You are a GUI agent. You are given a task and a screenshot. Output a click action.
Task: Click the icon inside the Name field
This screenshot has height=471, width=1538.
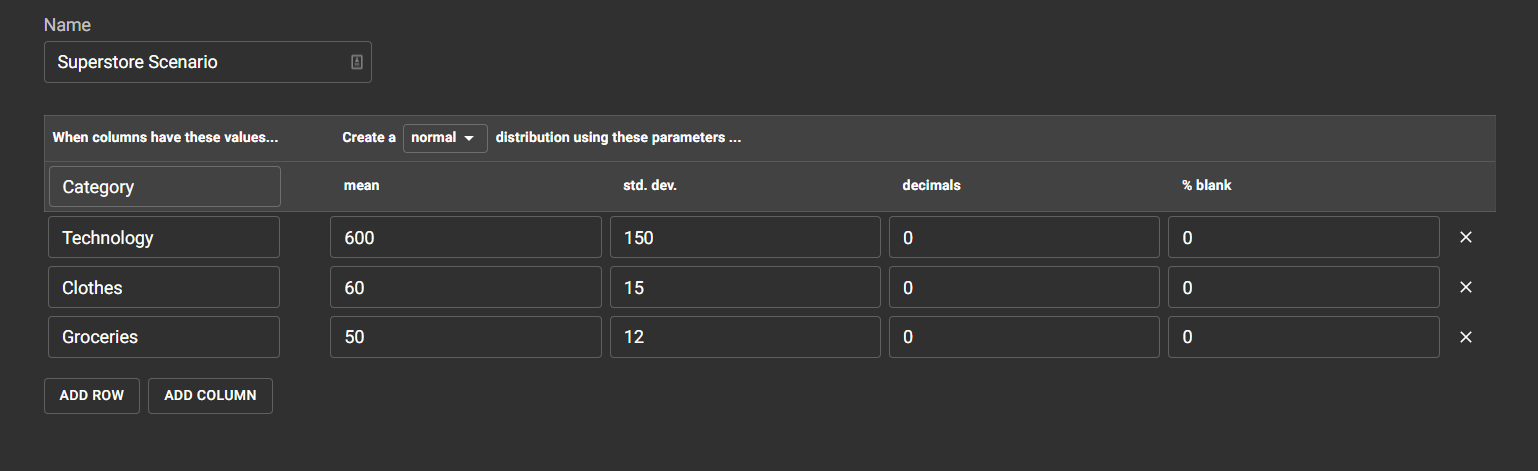tap(357, 62)
